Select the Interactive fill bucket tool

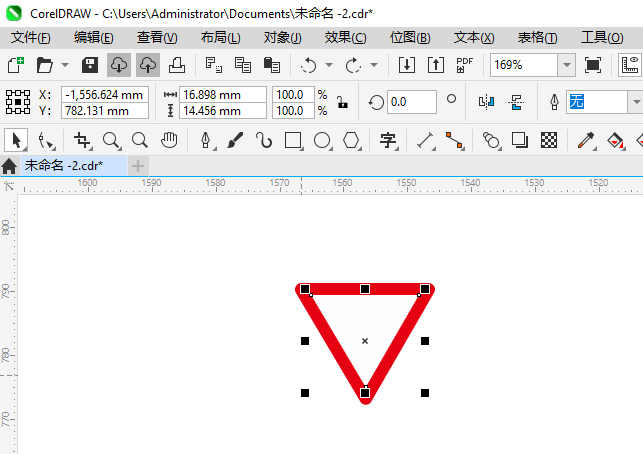(x=615, y=140)
